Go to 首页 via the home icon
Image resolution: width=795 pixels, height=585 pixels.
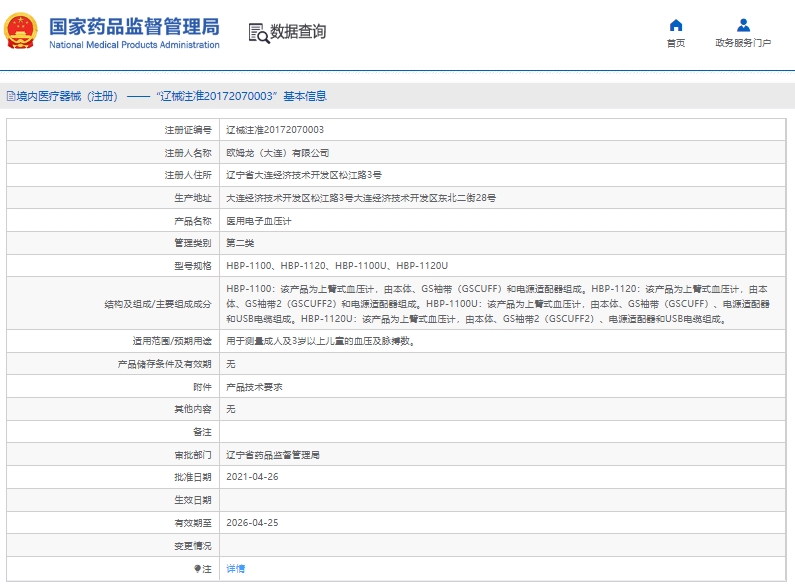675,25
